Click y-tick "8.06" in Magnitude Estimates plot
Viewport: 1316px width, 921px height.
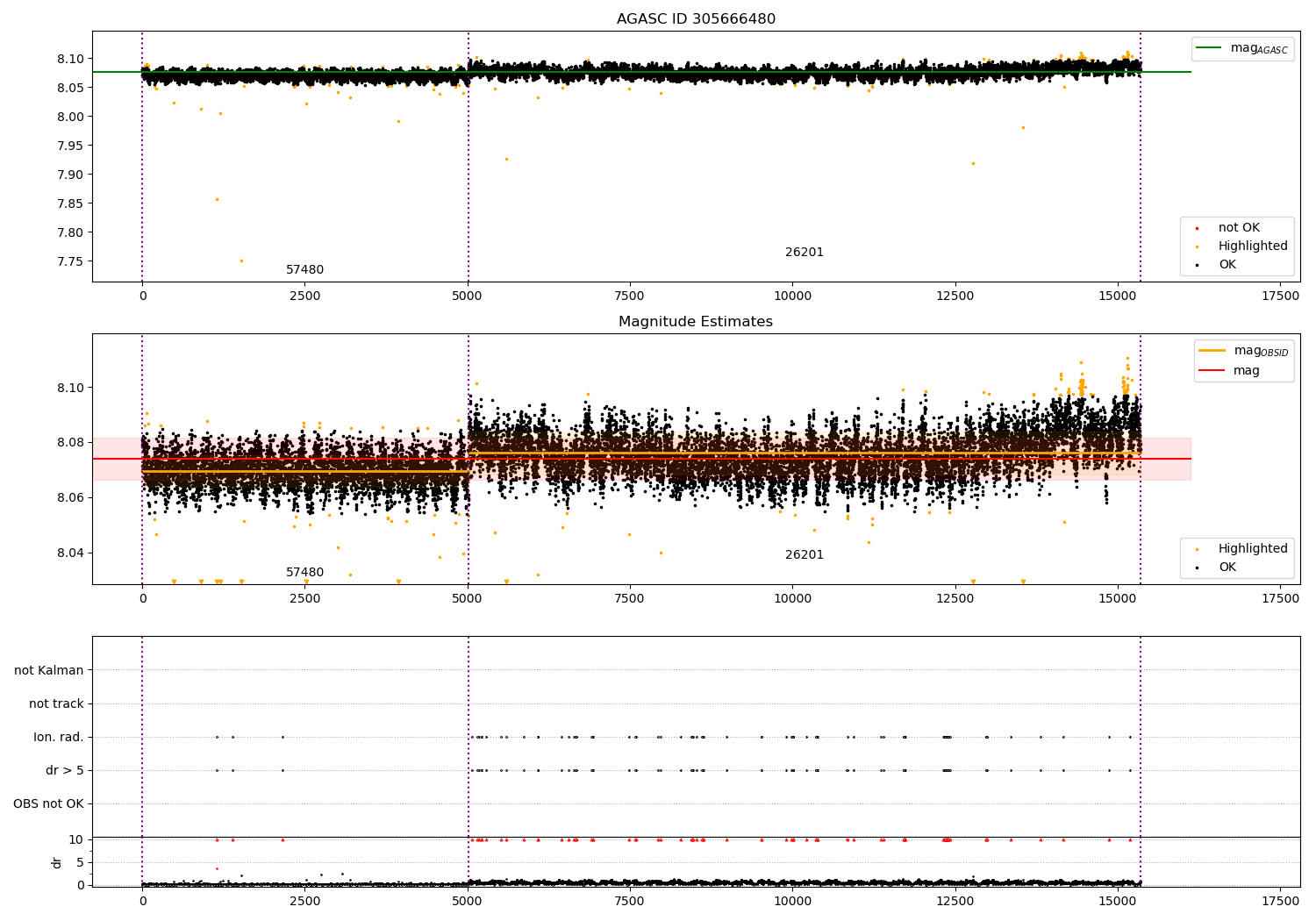[70, 498]
